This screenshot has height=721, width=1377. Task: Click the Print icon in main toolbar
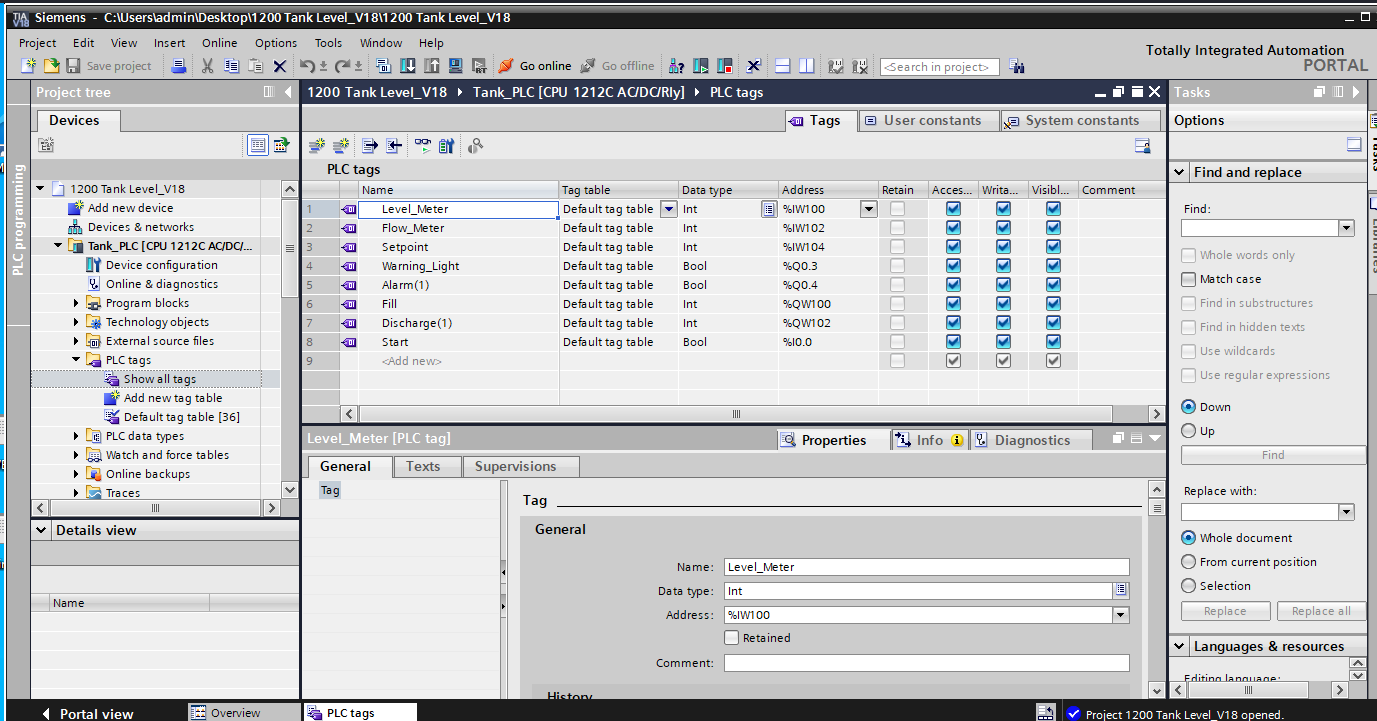178,66
